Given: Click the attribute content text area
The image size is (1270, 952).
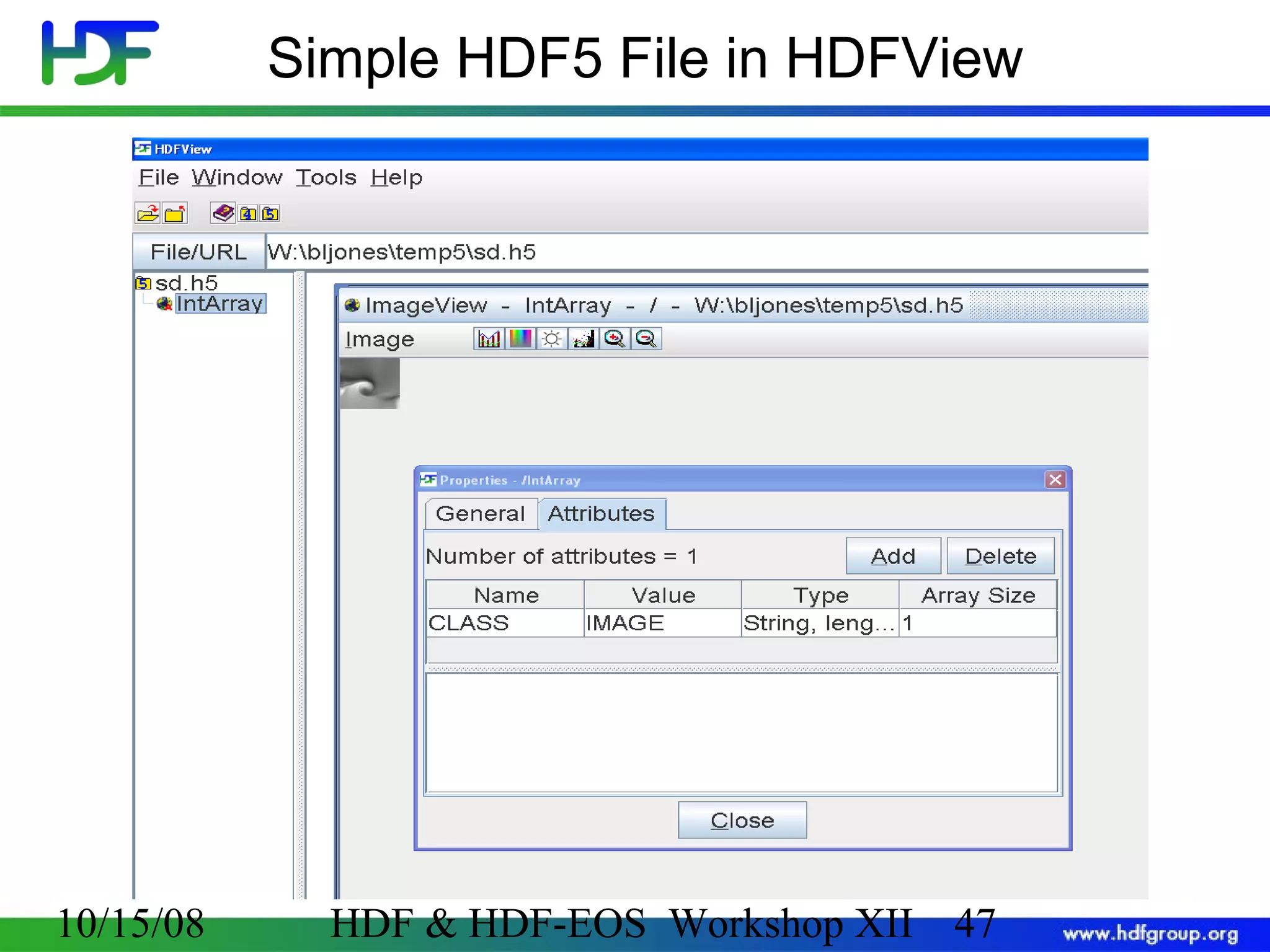Looking at the screenshot, I should pos(742,733).
